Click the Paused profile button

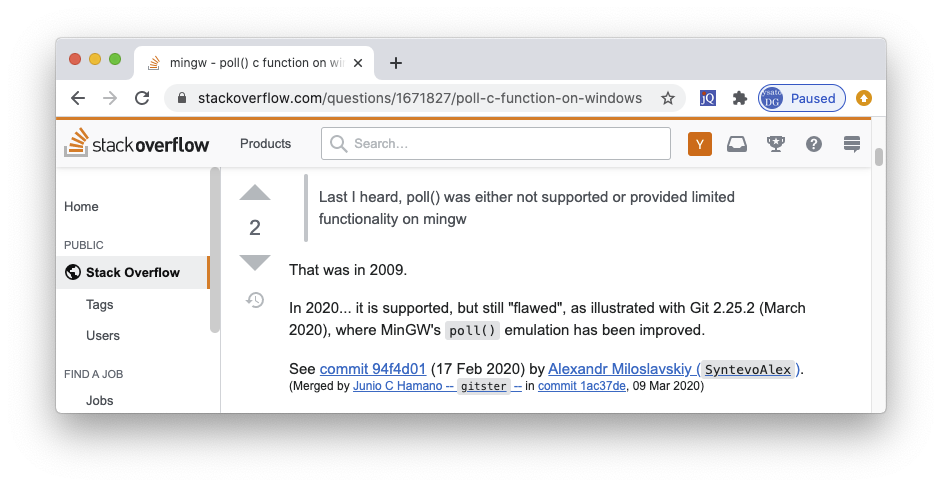tap(802, 98)
